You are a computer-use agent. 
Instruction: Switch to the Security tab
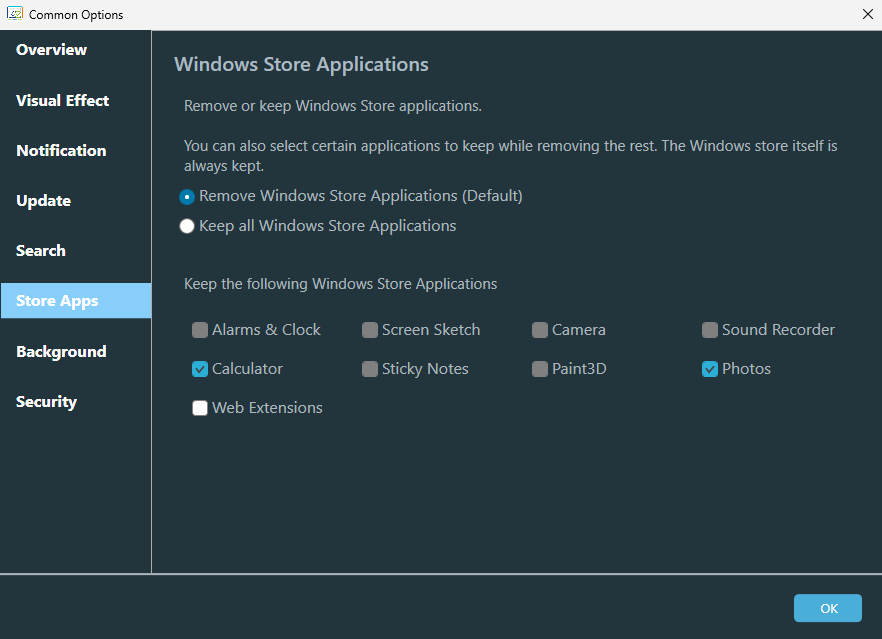point(46,402)
